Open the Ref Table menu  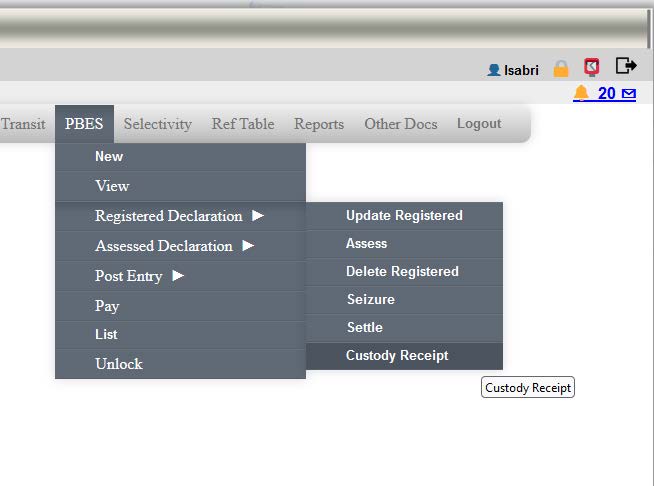point(242,124)
